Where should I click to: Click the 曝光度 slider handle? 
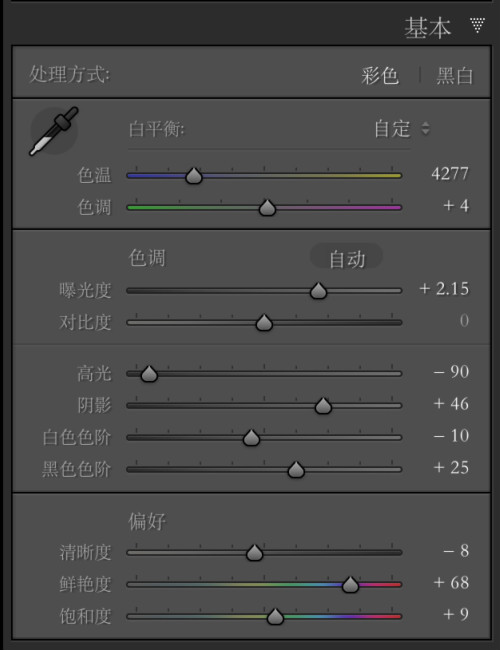[x=318, y=291]
